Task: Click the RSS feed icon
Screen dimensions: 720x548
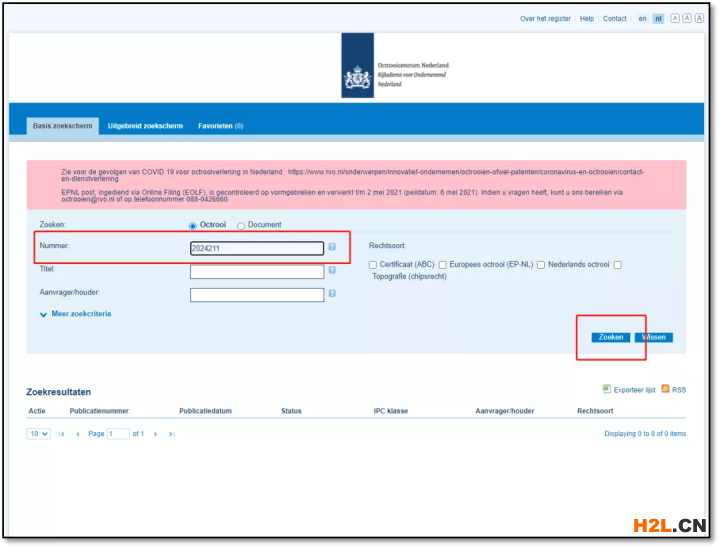Action: pos(666,389)
